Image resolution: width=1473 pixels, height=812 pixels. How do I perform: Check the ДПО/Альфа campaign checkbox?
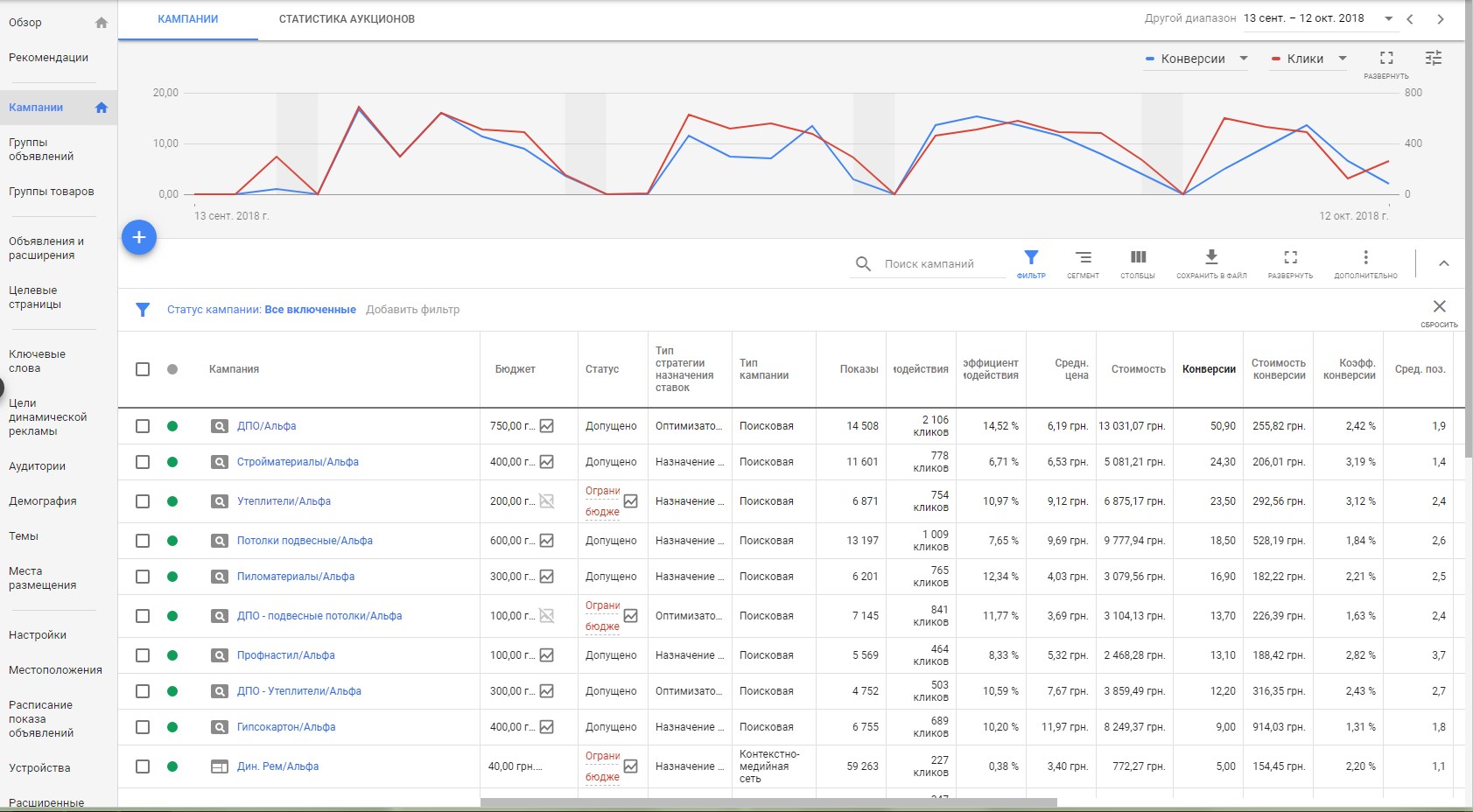pos(143,426)
